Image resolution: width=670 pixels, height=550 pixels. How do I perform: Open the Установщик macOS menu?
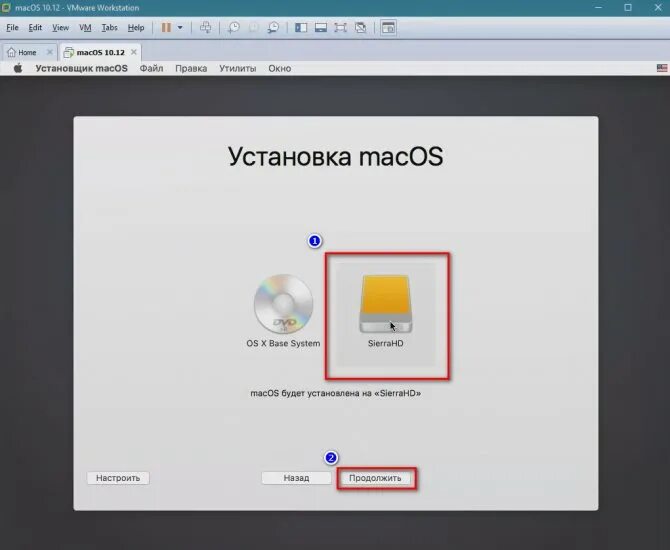pyautogui.click(x=82, y=68)
